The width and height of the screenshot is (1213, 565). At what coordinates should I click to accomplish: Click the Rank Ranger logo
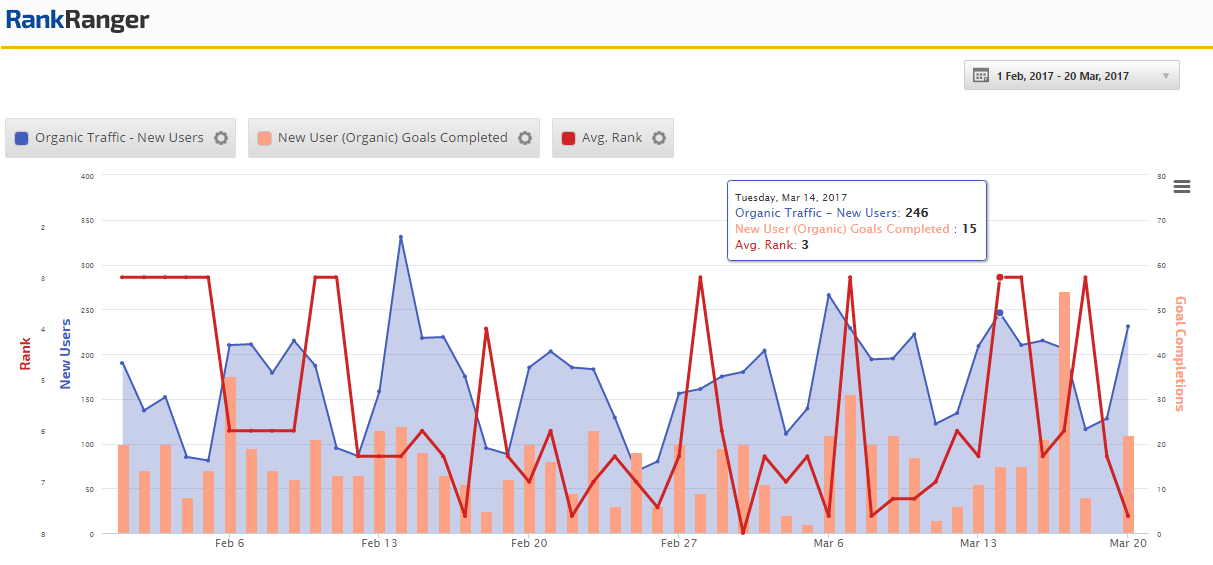[x=77, y=19]
